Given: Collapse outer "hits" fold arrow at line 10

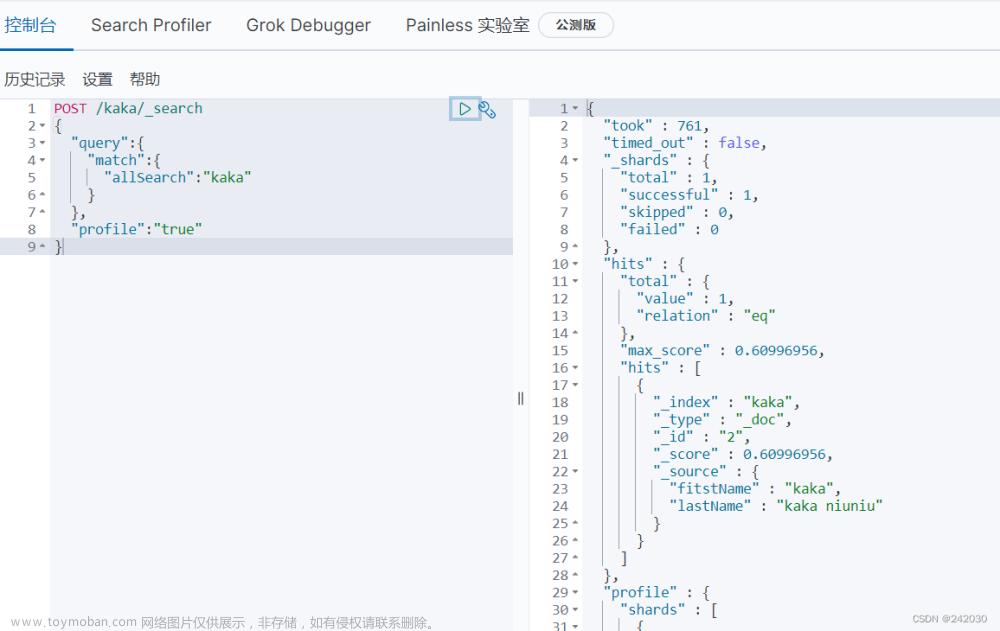Looking at the screenshot, I should point(575,264).
